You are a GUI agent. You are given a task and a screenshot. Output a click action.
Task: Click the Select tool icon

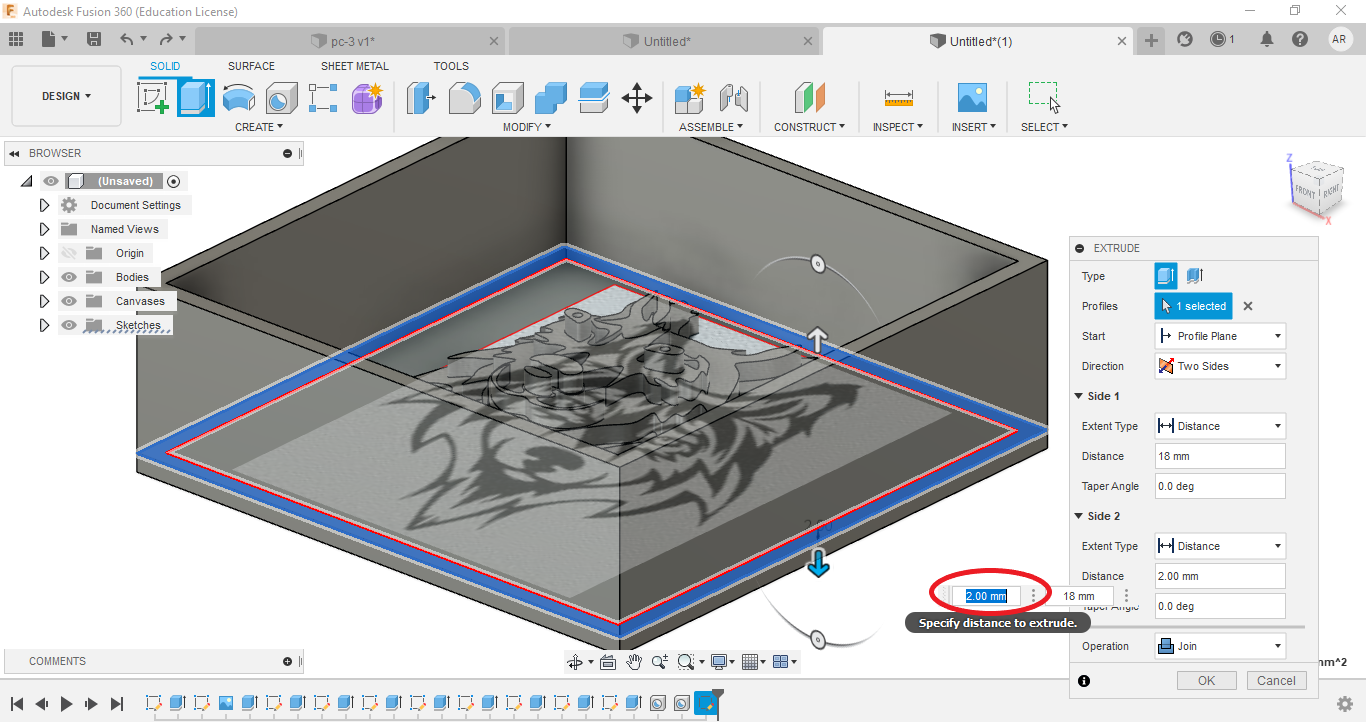click(x=1044, y=98)
